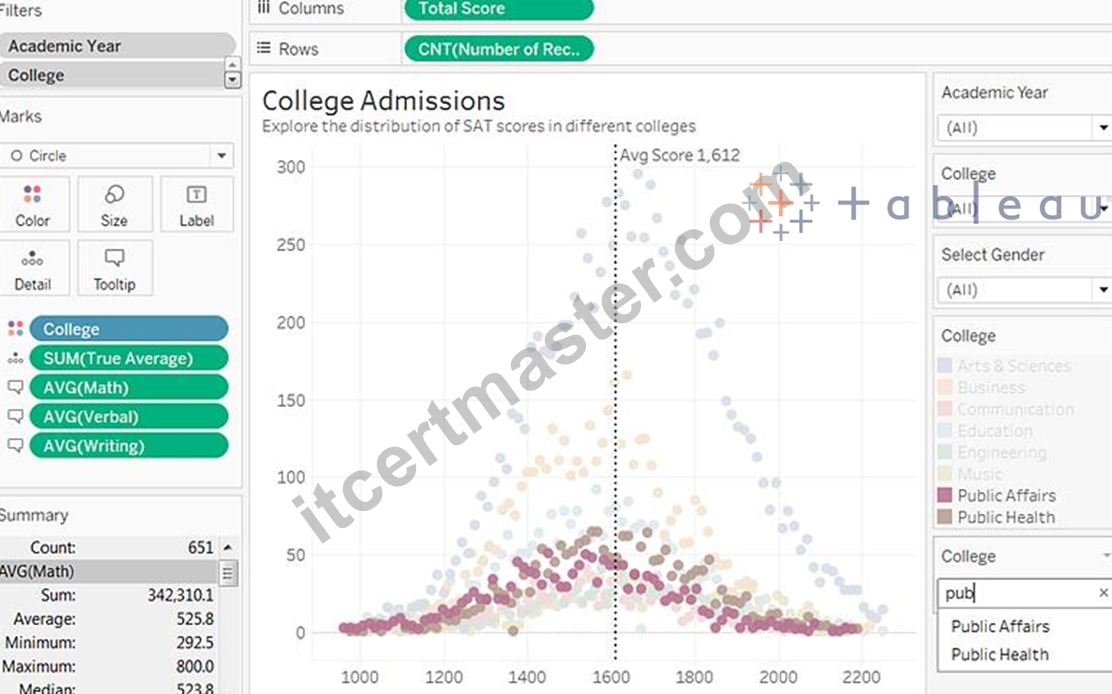Select Public Health from search results
This screenshot has height=694, width=1112.
[999, 654]
